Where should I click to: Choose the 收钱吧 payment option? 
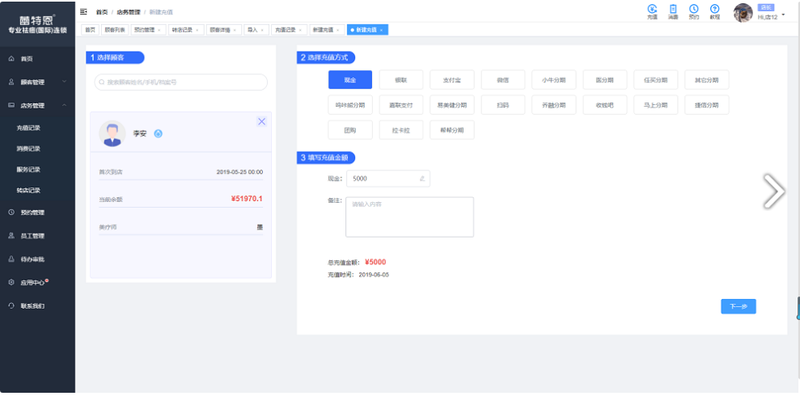click(605, 105)
